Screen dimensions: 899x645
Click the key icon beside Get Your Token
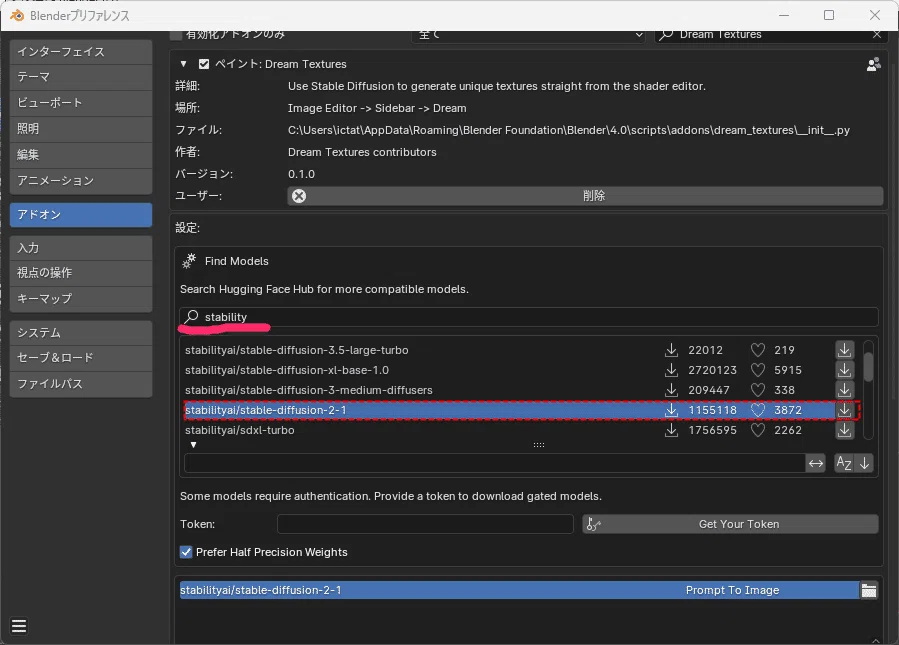pyautogui.click(x=593, y=524)
